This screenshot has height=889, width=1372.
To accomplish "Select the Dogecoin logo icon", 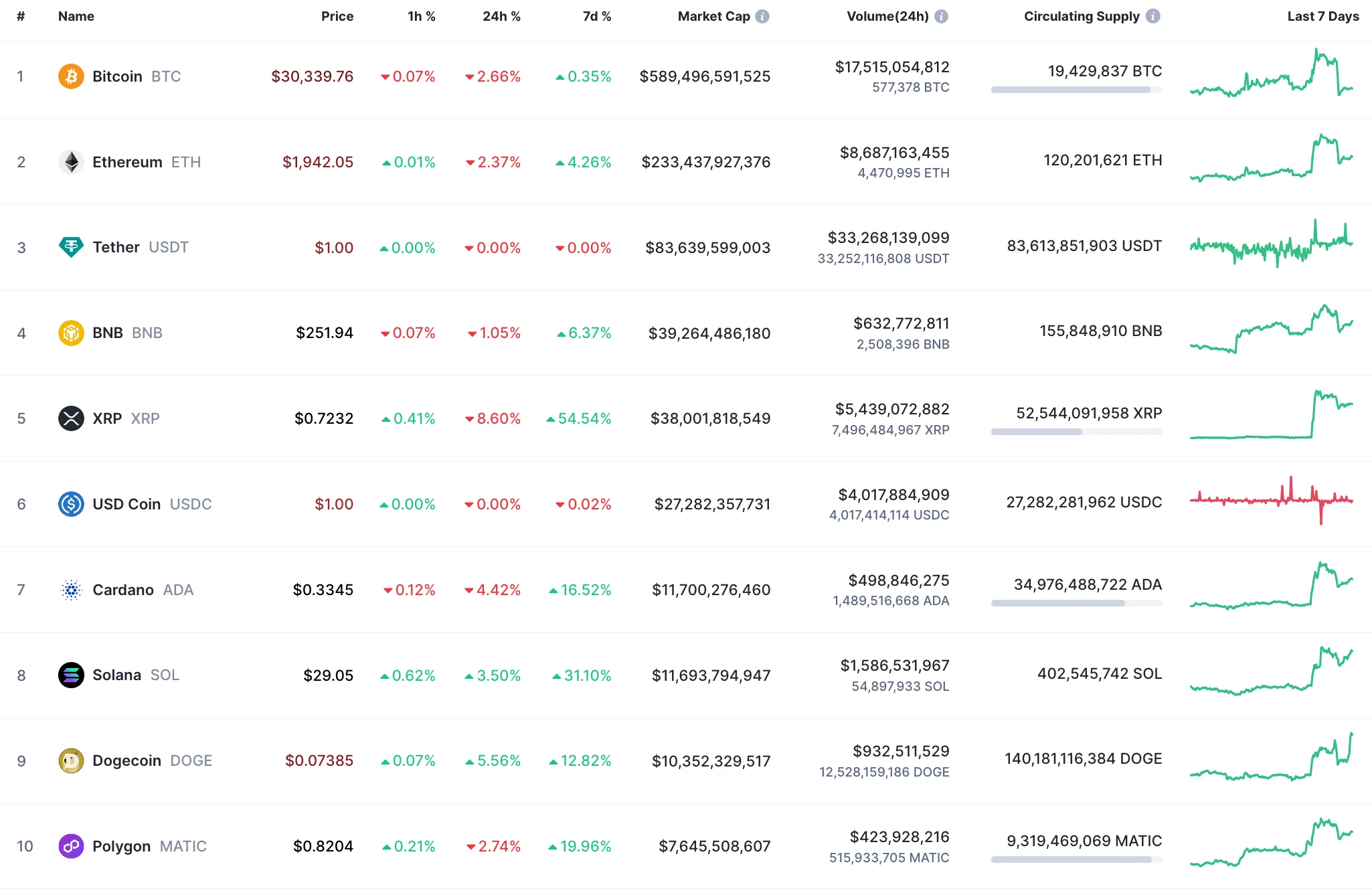I will tap(72, 760).
